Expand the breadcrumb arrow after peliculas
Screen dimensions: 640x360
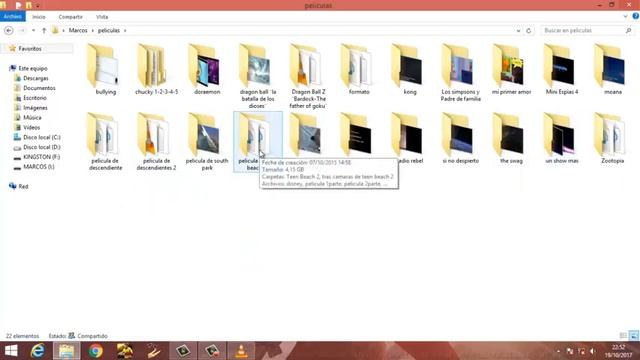coord(125,31)
